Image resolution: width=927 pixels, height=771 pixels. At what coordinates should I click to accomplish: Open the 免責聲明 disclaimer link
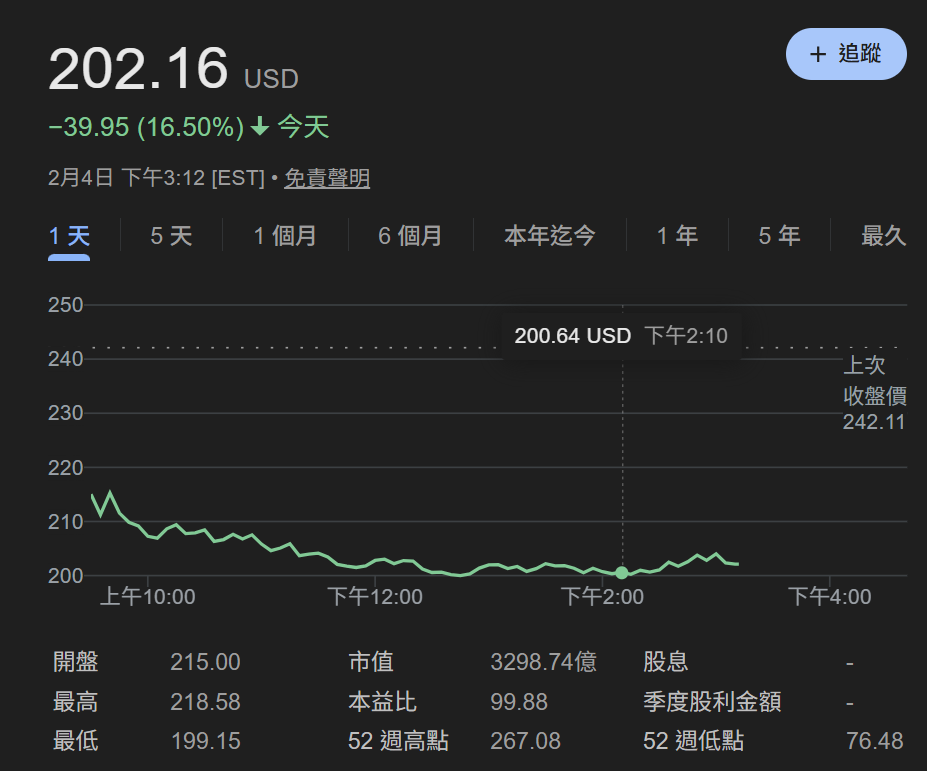click(327, 179)
